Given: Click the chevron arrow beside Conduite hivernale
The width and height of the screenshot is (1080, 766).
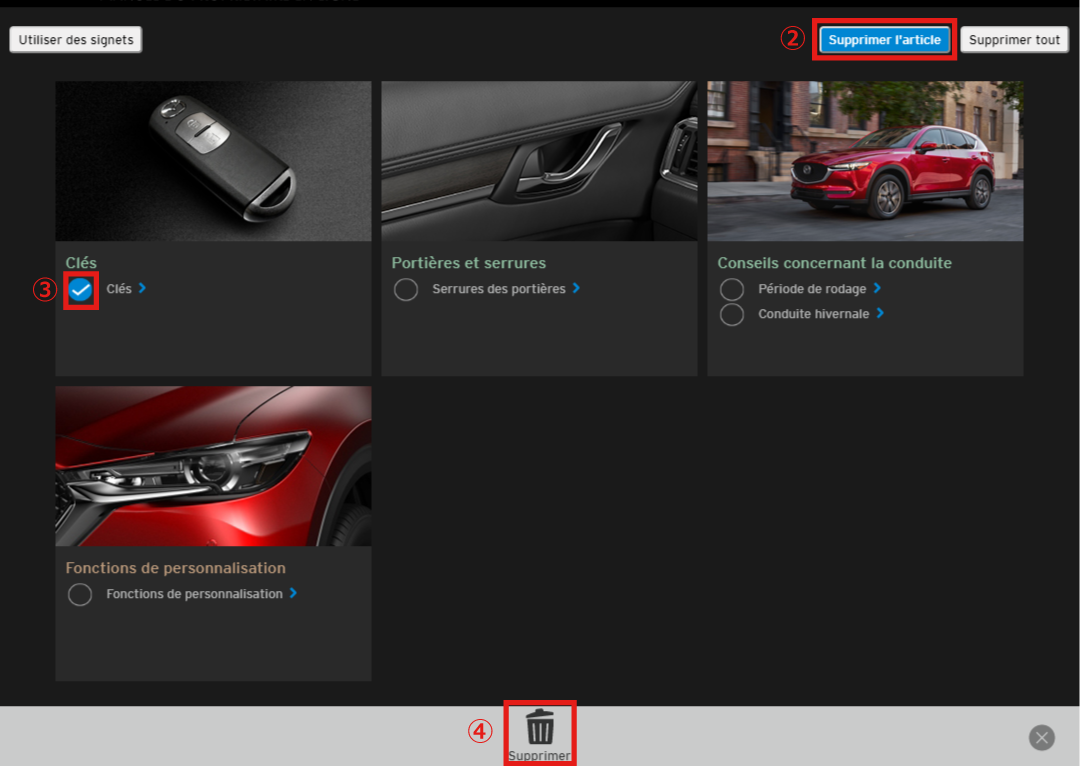Looking at the screenshot, I should [880, 313].
